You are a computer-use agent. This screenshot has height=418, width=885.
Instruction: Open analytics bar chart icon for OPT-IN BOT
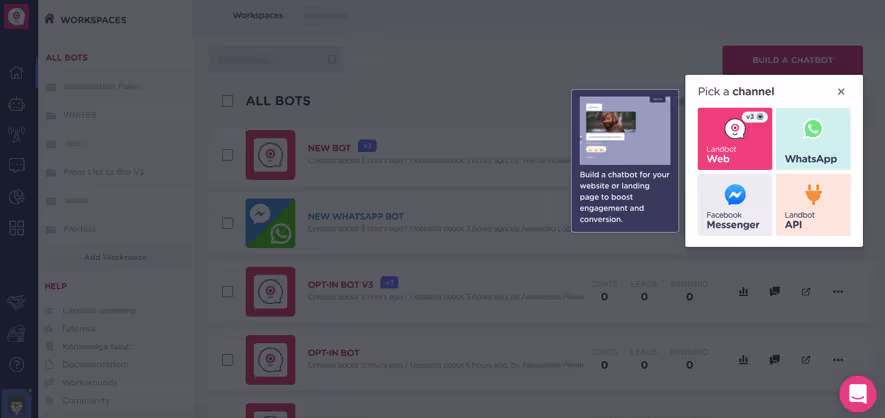click(743, 359)
